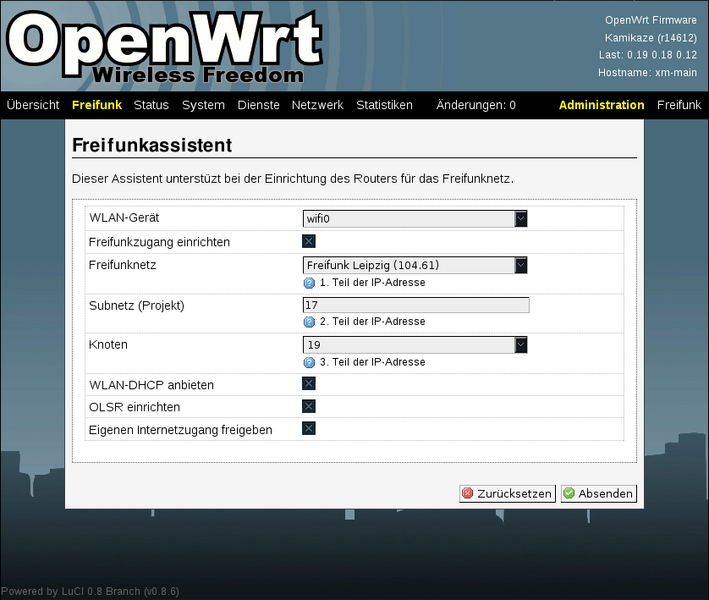The width and height of the screenshot is (709, 600).
Task: Switch to Freifunk mode at far right
Action: (x=679, y=105)
